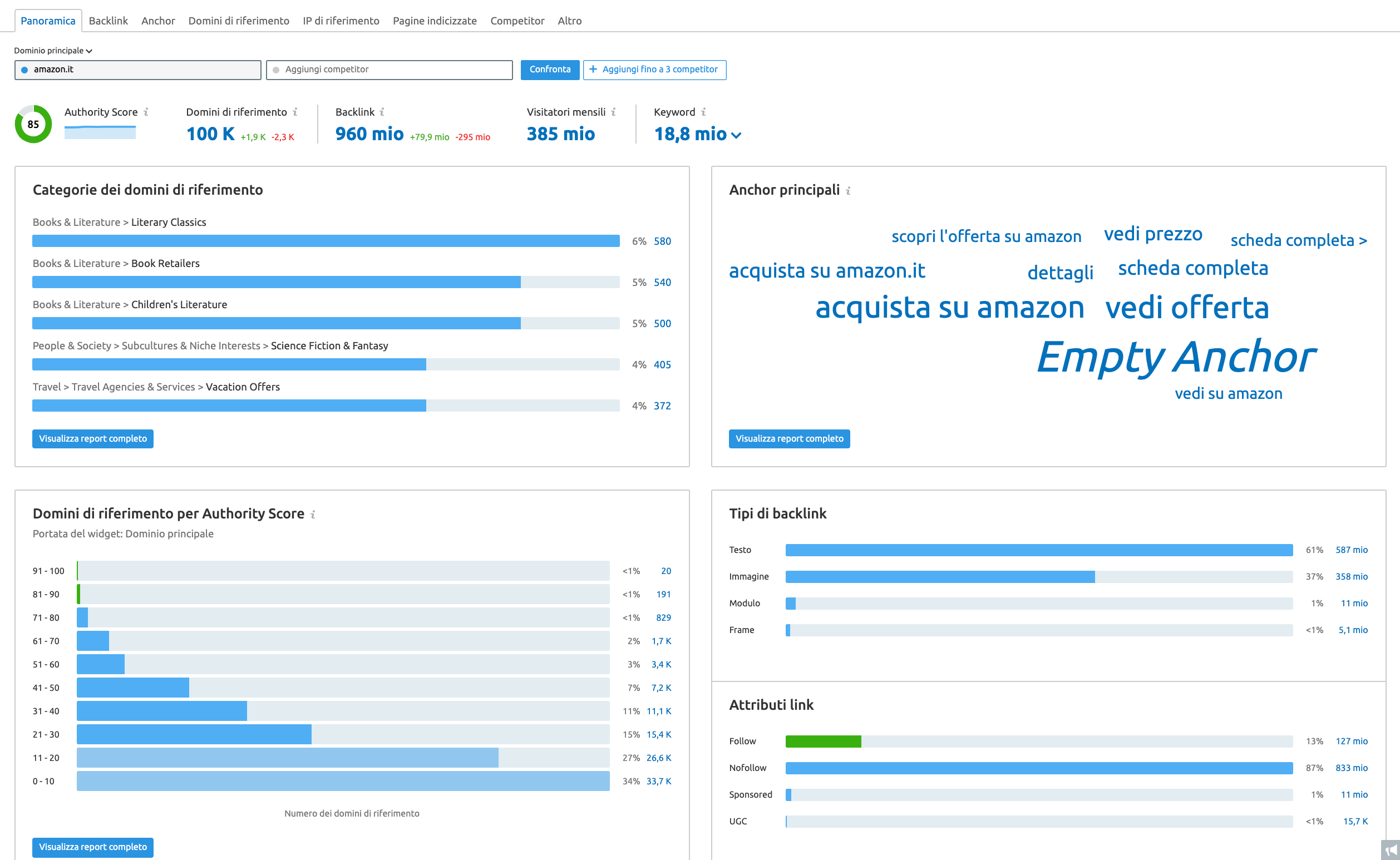Click the 'vedi prezzo' anchor term
The width and height of the screenshot is (1400, 860).
[x=1153, y=234]
